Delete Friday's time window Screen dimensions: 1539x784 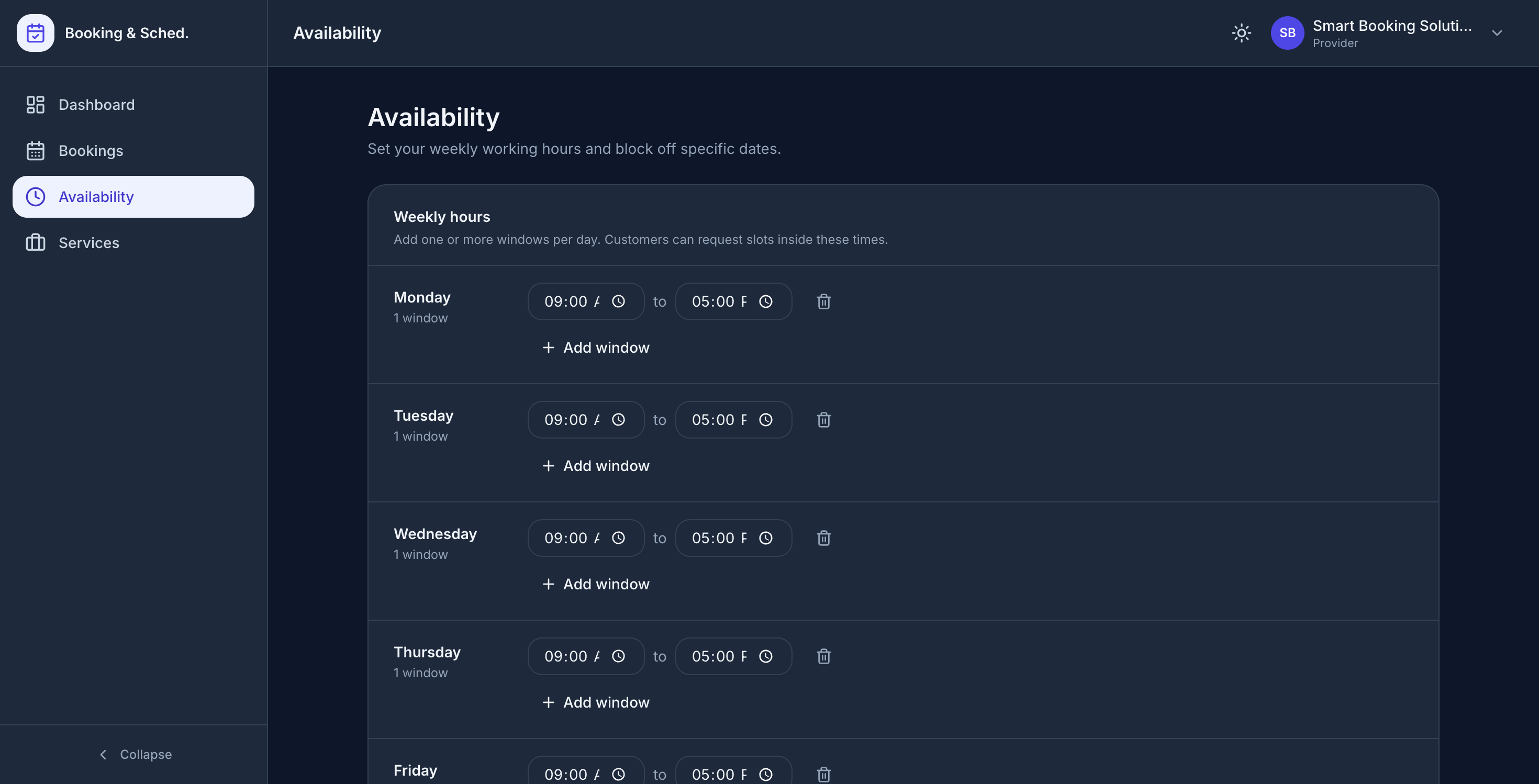pos(823,775)
